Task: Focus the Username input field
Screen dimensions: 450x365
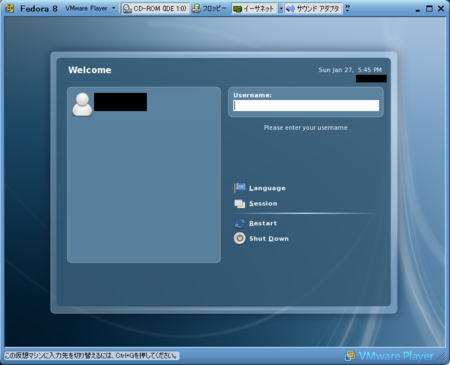Action: pos(306,106)
